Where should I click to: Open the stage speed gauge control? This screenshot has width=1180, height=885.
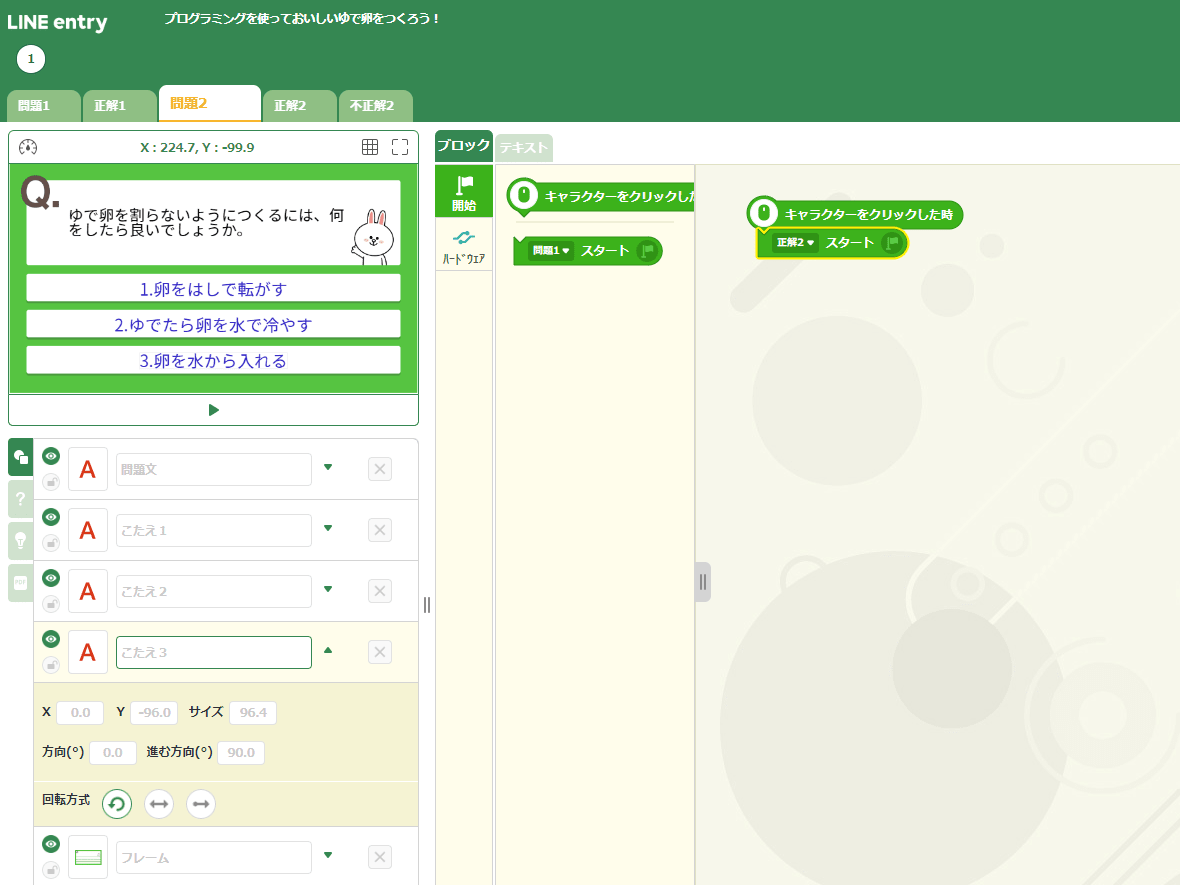(28, 147)
